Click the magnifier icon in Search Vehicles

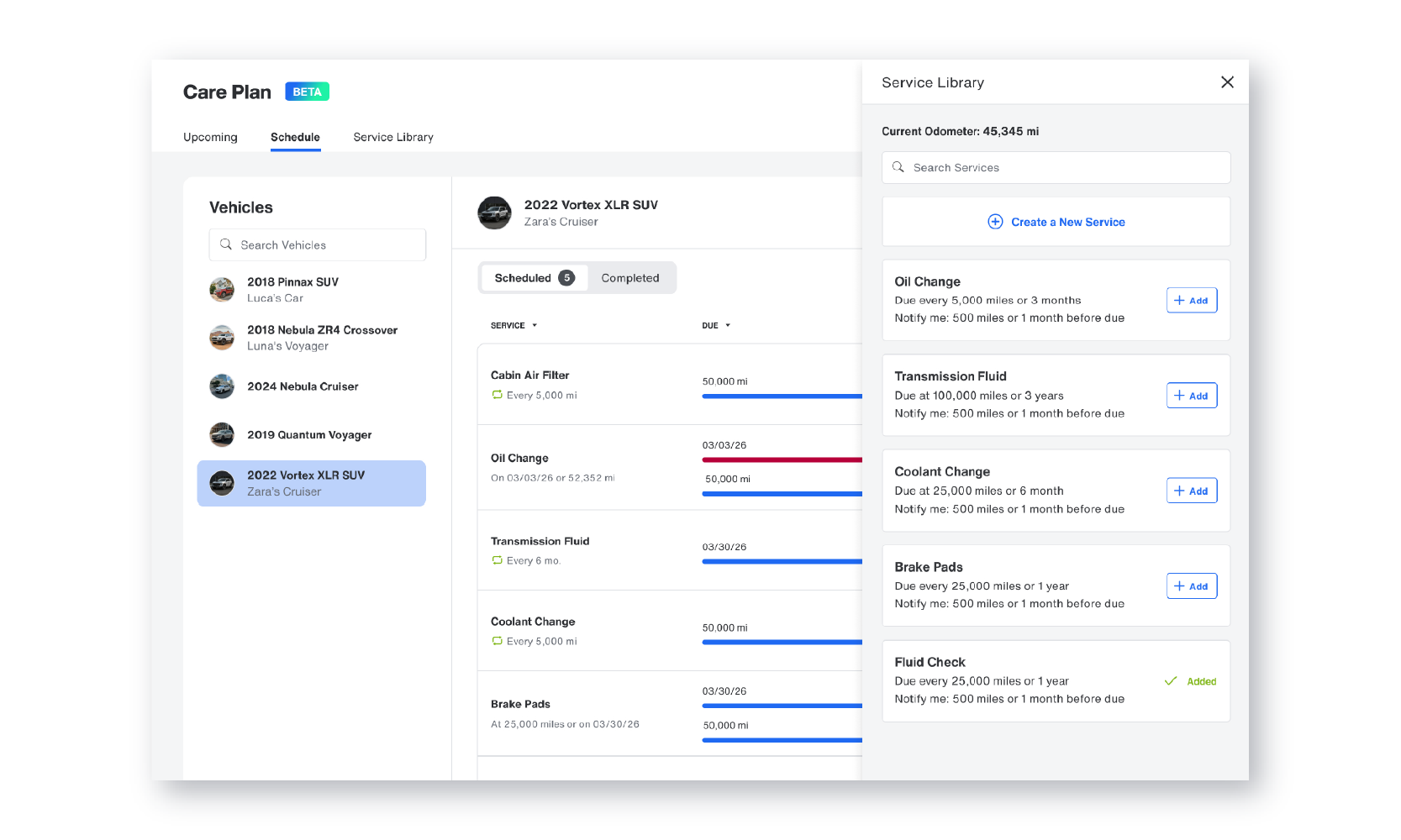point(225,244)
